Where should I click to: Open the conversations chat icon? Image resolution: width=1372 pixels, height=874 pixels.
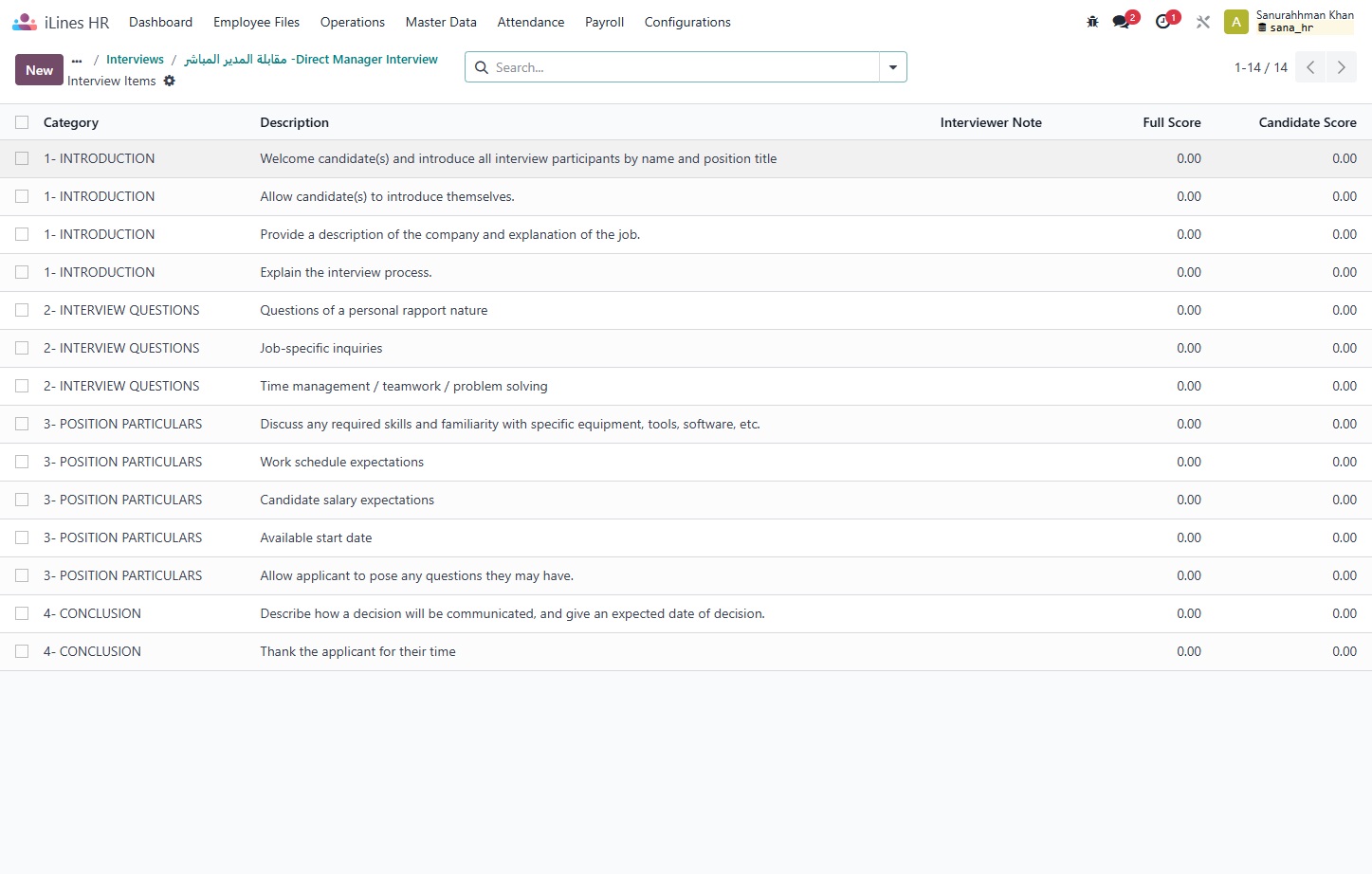tap(1123, 21)
